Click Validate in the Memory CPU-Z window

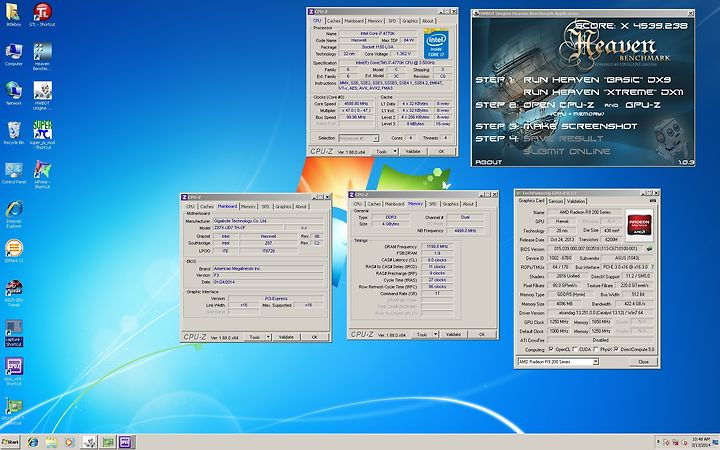coord(453,334)
